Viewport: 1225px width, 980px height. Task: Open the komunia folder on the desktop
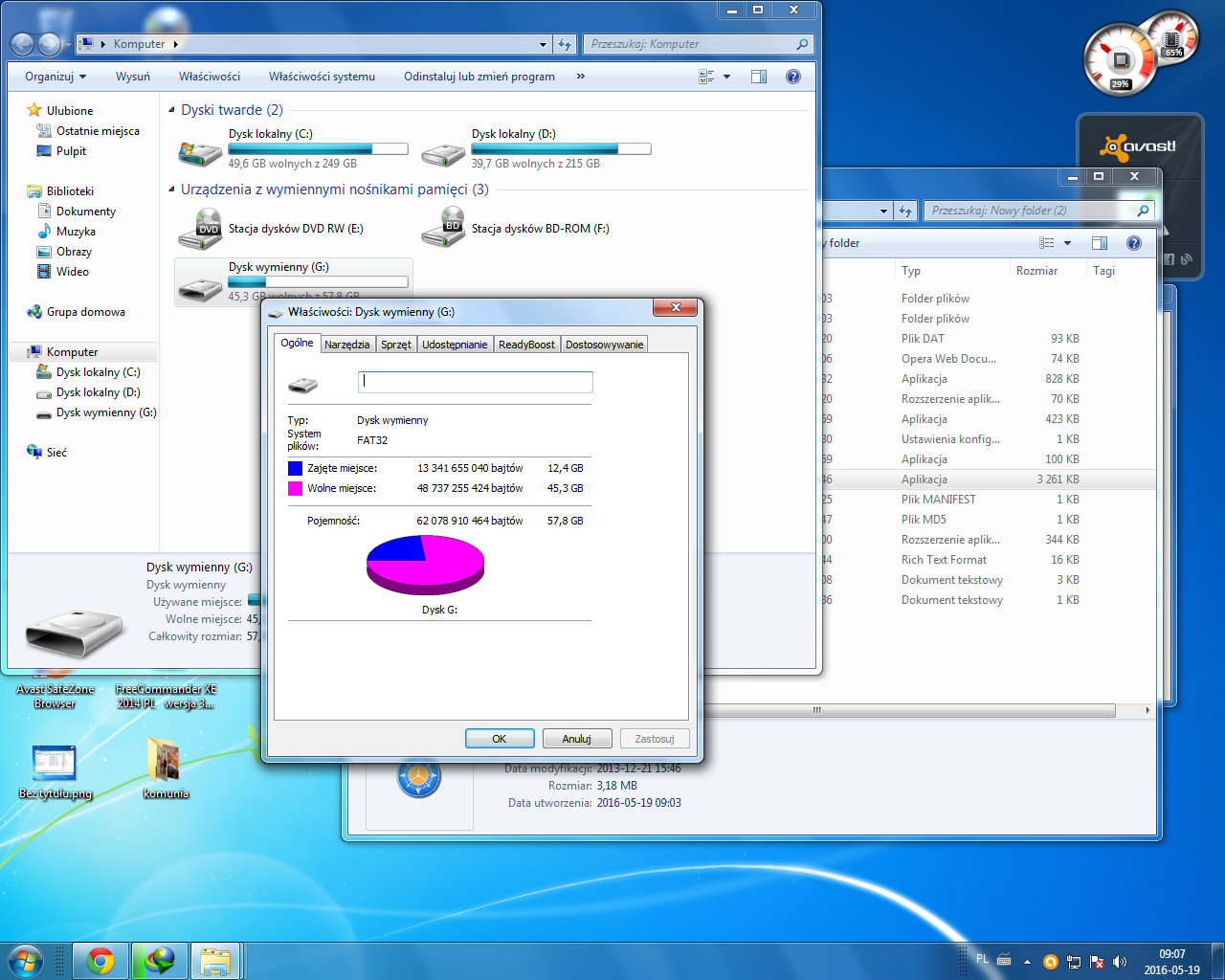[x=166, y=768]
